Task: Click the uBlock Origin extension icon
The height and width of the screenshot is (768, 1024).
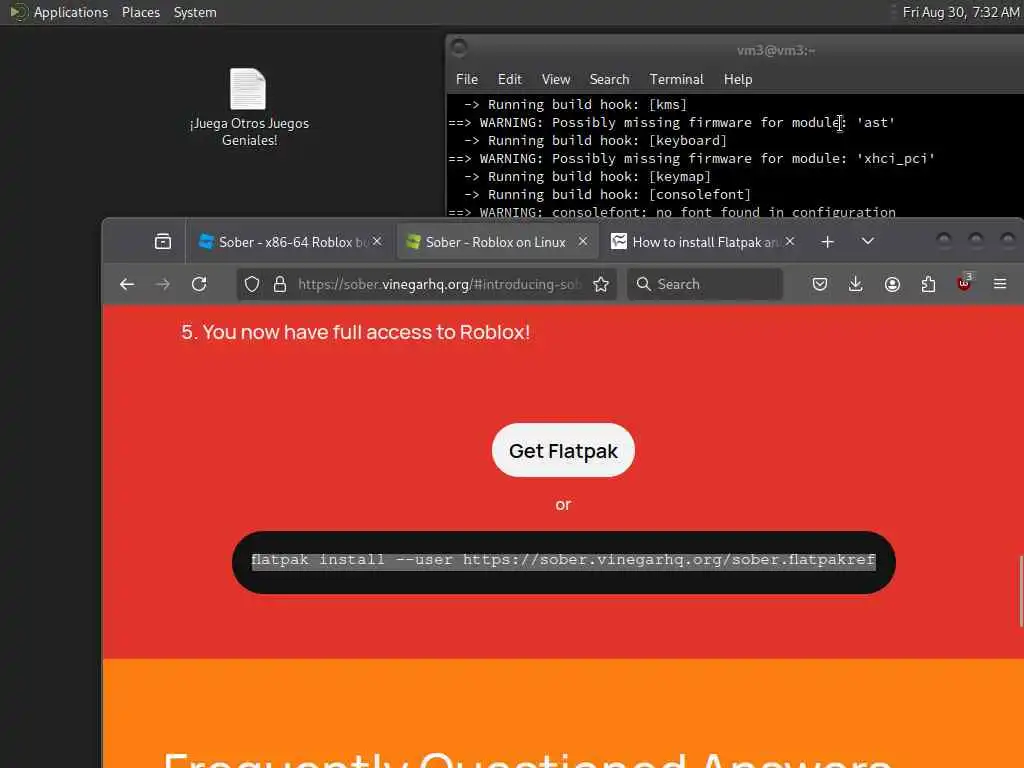Action: [964, 283]
